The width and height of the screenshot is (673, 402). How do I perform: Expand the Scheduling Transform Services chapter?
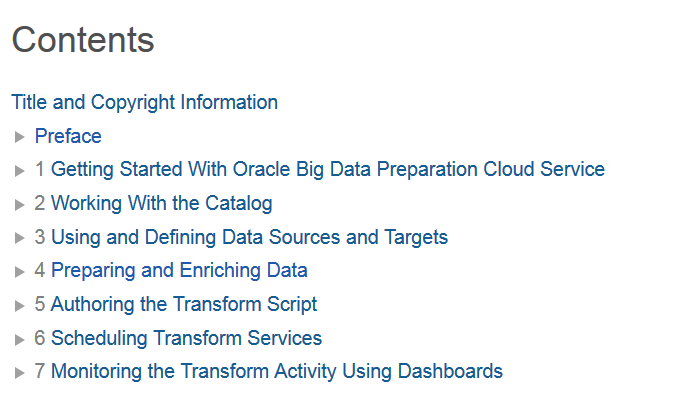click(x=19, y=340)
